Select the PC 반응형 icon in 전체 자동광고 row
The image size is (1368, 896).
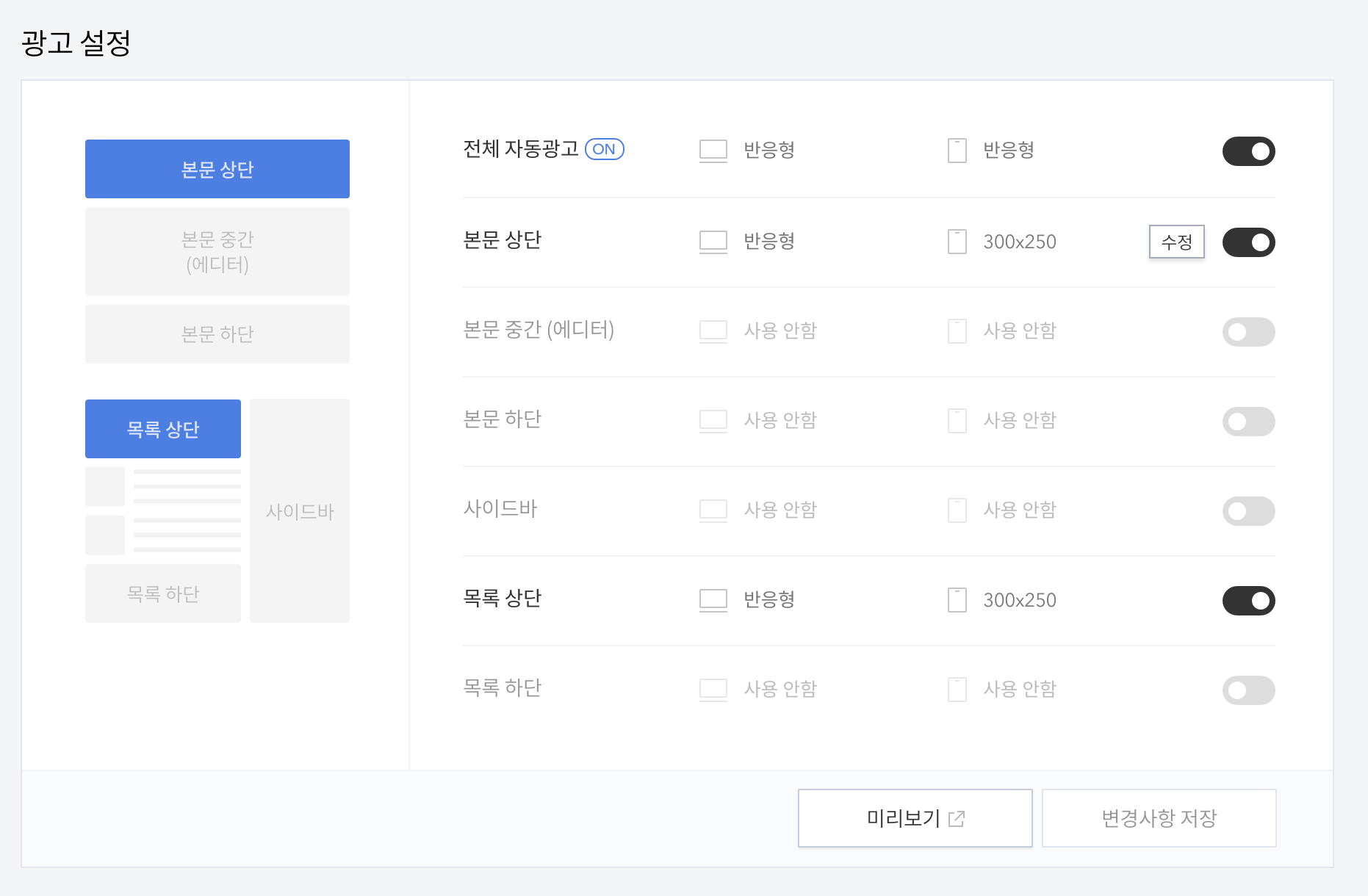point(713,151)
